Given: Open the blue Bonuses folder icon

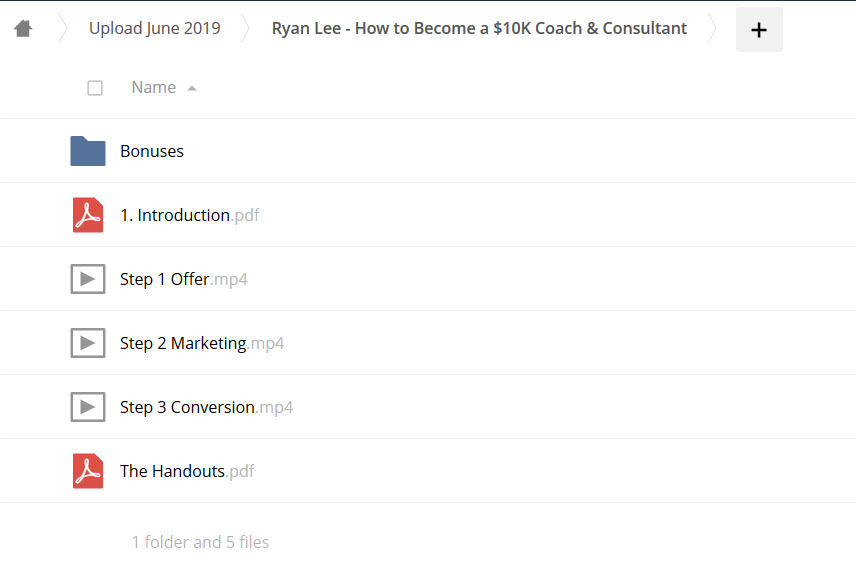Looking at the screenshot, I should pos(88,151).
